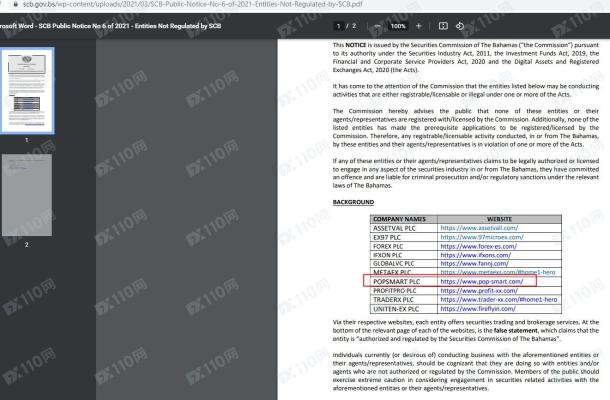
Task: Select page 2 thumbnail in sidebar
Action: [x=27, y=195]
